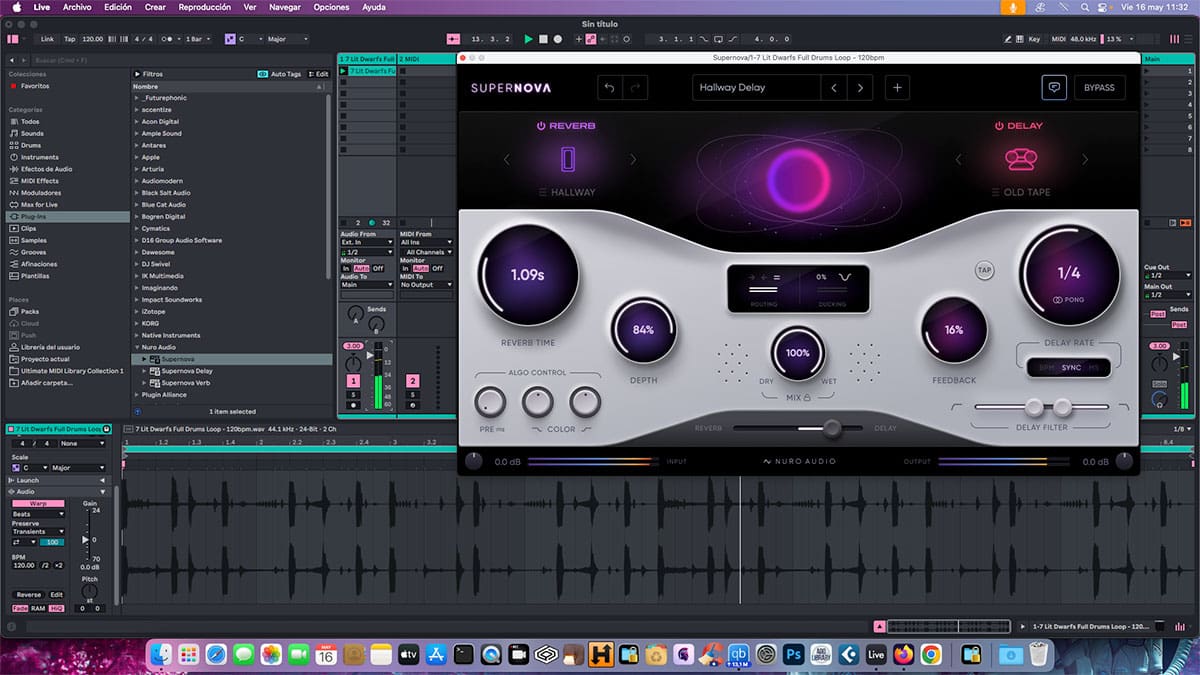The height and width of the screenshot is (675, 1200).
Task: Select SYNC in the Delay Rate switch
Action: pyautogui.click(x=1071, y=367)
